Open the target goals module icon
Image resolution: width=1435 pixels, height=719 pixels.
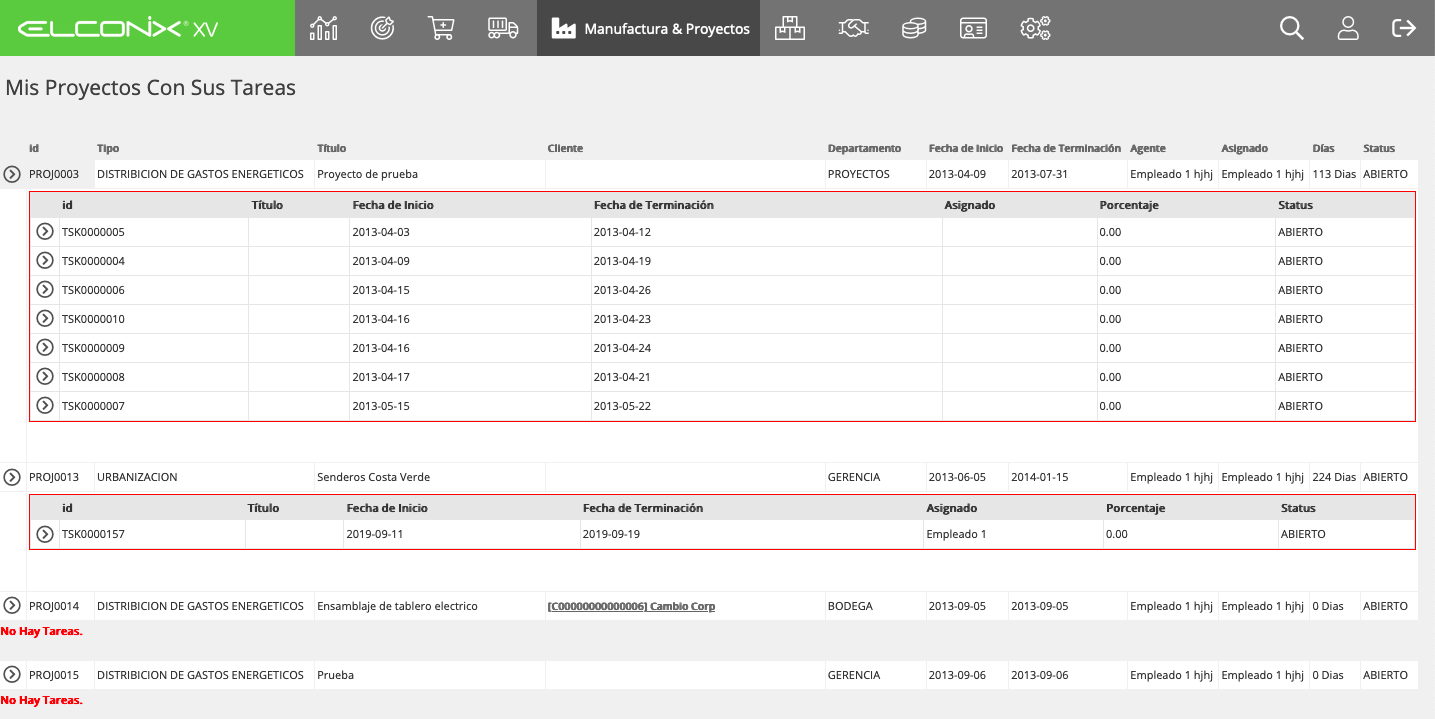(382, 28)
